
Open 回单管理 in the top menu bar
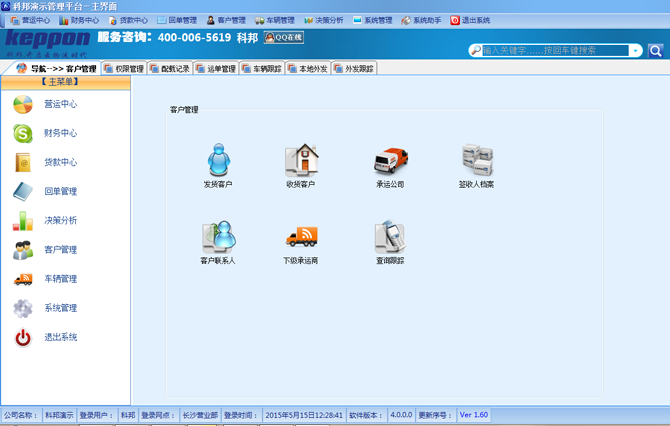pyautogui.click(x=177, y=20)
